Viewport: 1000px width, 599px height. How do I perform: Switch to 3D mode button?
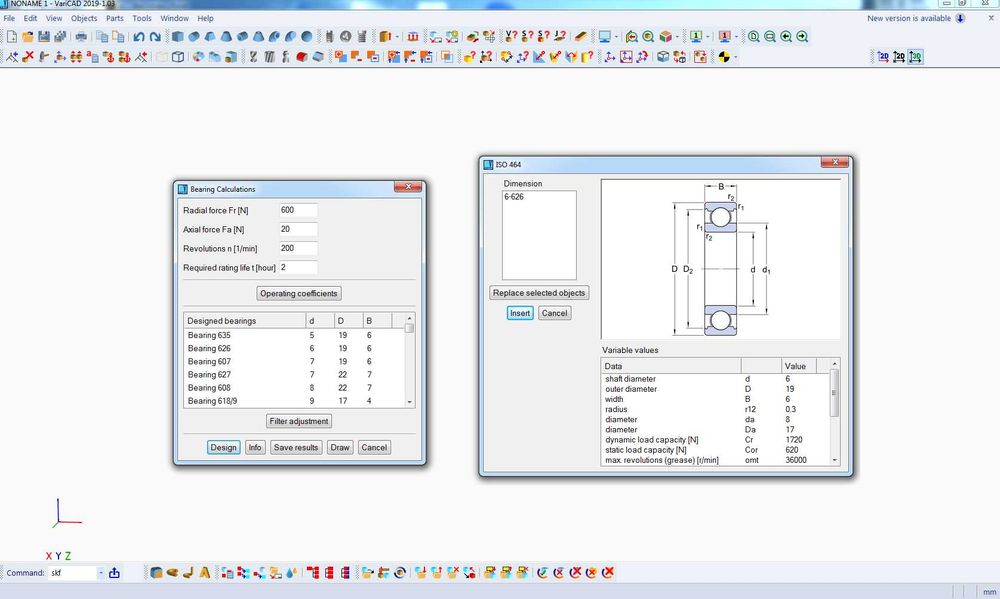coord(915,57)
